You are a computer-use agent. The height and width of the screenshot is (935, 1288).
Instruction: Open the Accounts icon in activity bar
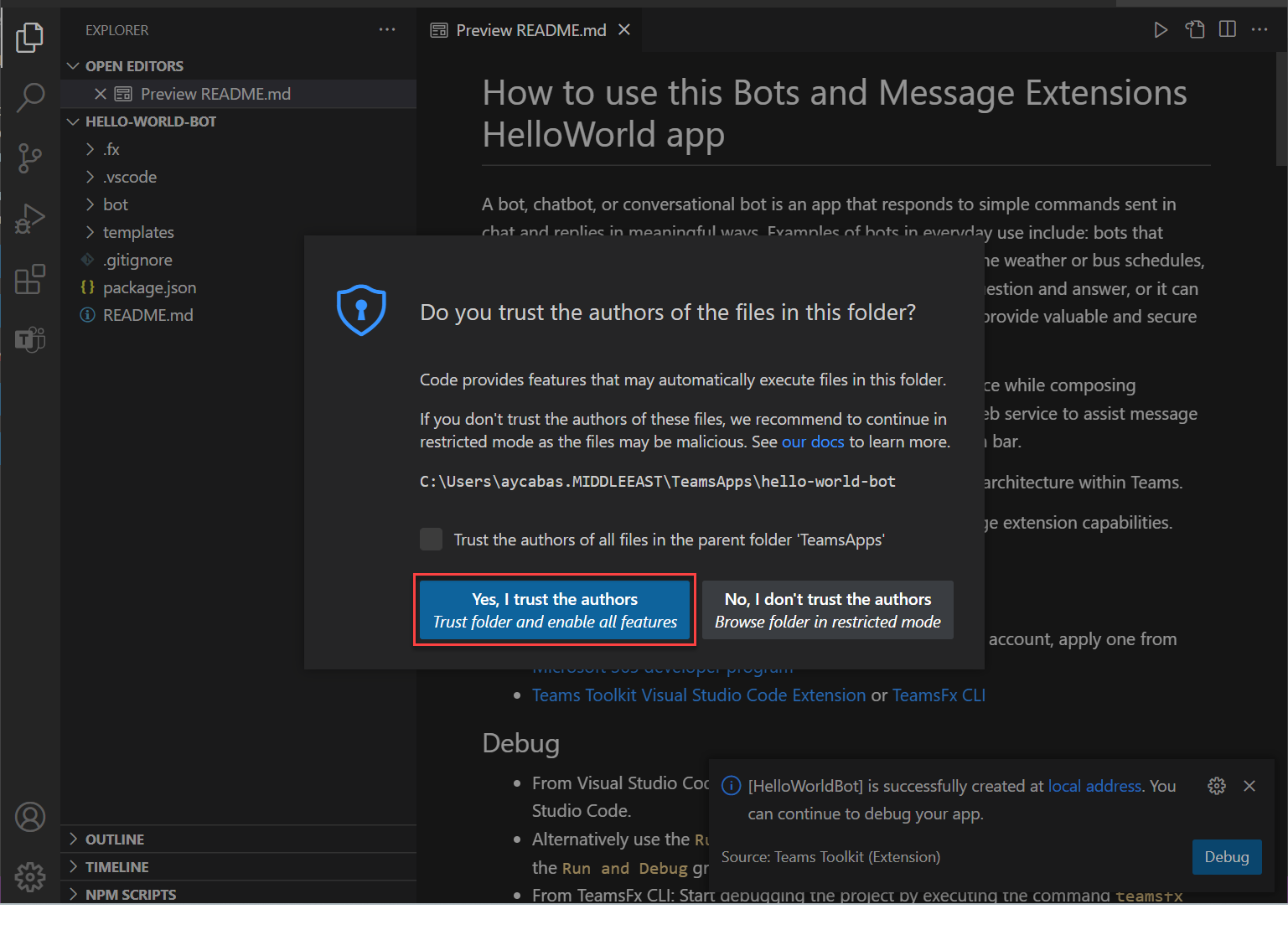30,817
